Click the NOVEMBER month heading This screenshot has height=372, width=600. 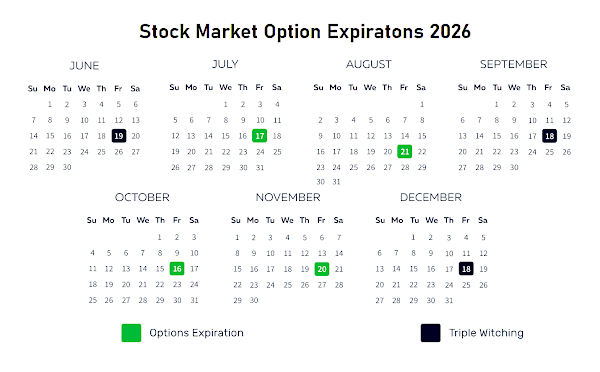(x=288, y=197)
